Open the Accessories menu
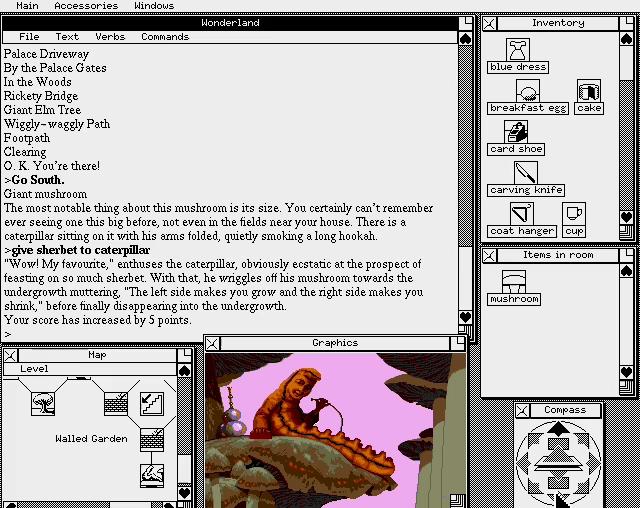This screenshot has height=508, width=640. (x=86, y=6)
